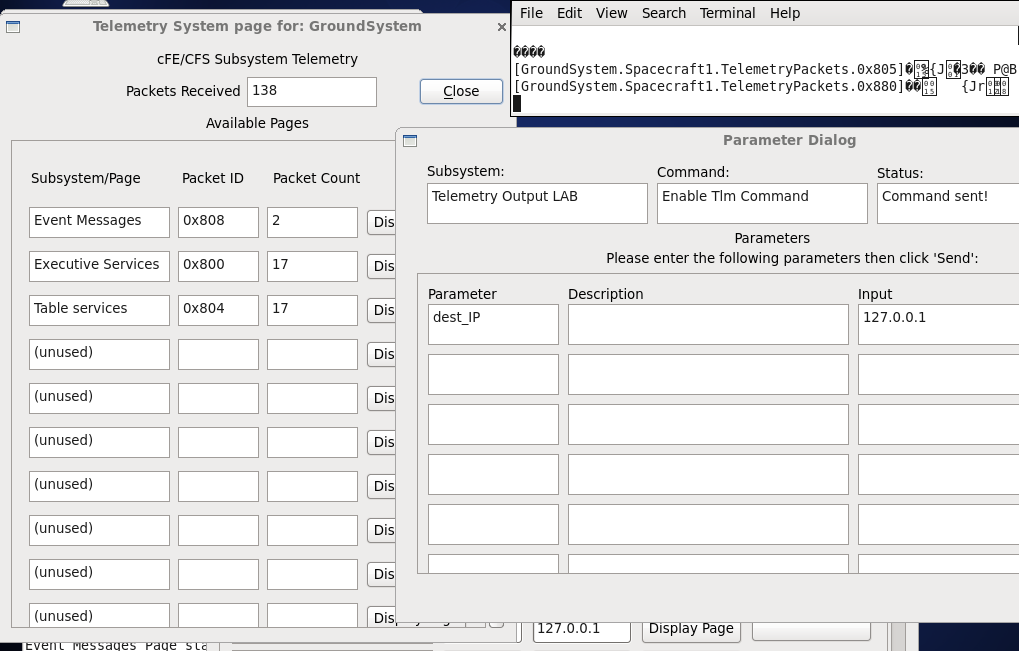Image resolution: width=1019 pixels, height=651 pixels.
Task: Open the View menu in terminal
Action: (x=611, y=13)
